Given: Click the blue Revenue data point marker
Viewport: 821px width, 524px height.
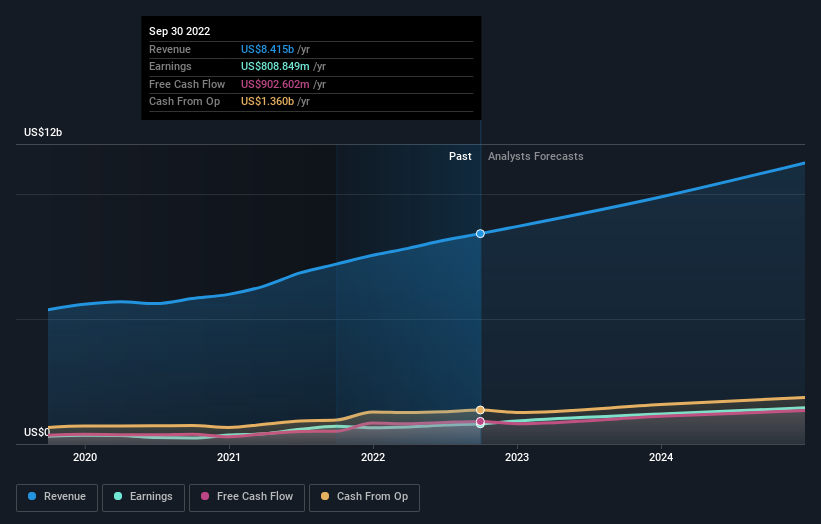Looking at the screenshot, I should pyautogui.click(x=480, y=233).
